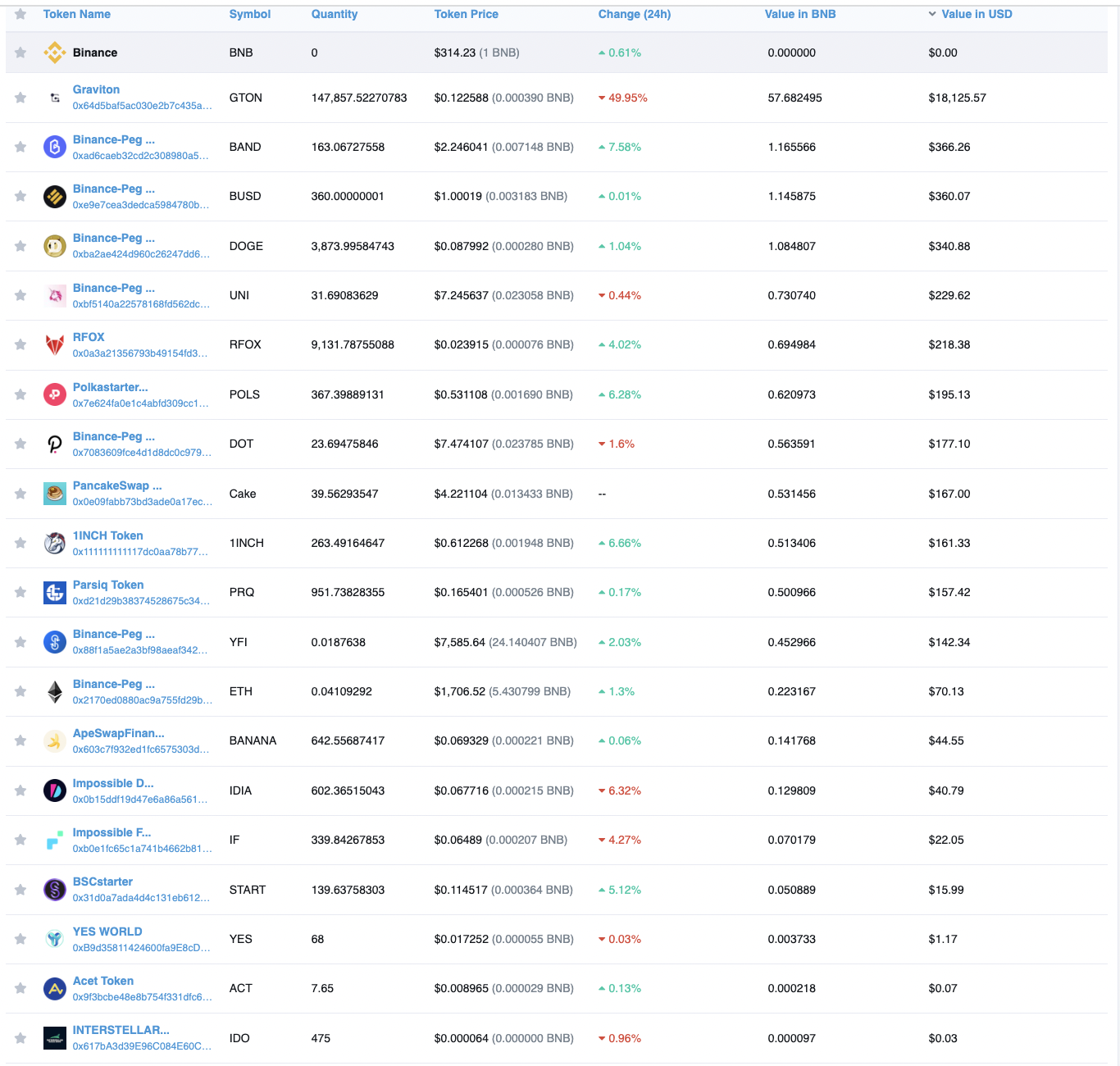1120x1066 pixels.
Task: Open the Parsiq Token link
Action: click(108, 585)
